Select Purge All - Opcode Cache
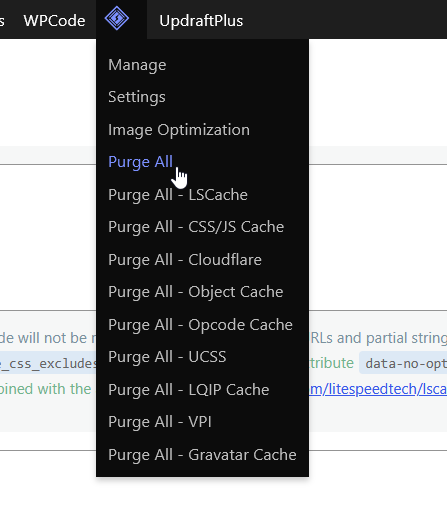 click(x=200, y=325)
